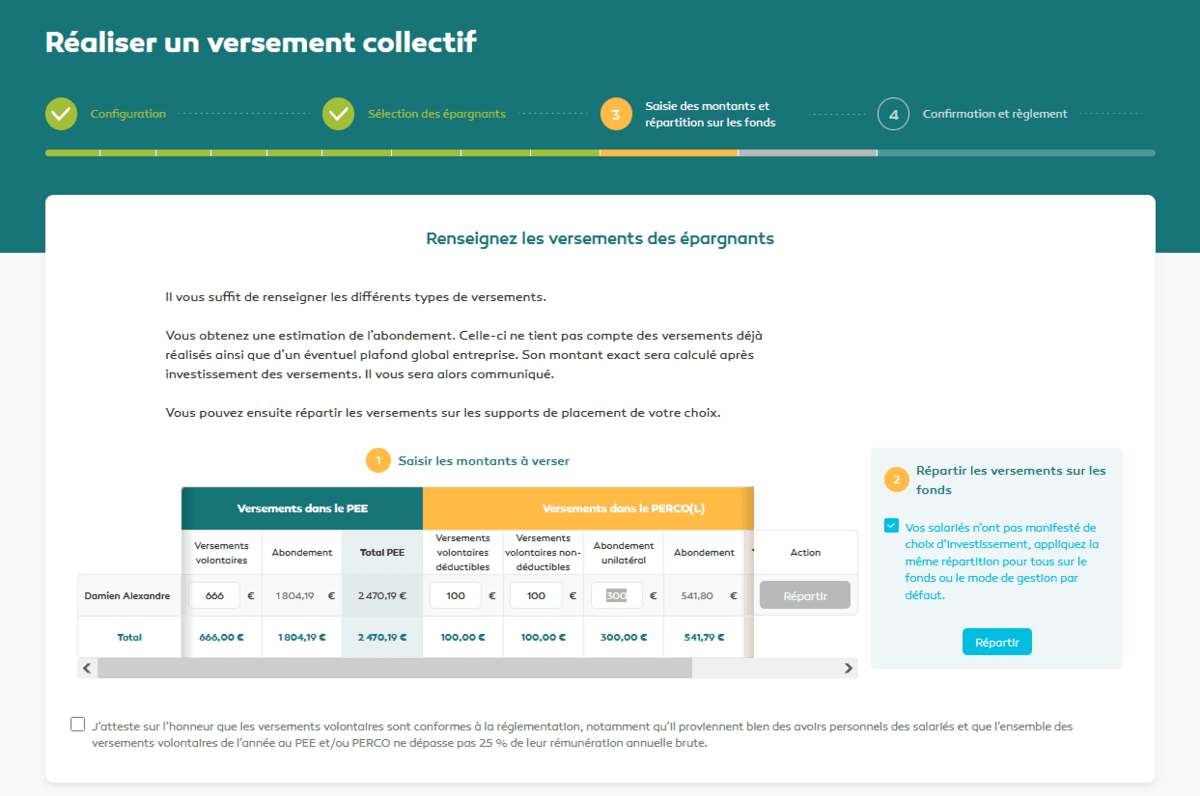
Task: Click the Réaliser un versement collectif page title
Action: (261, 42)
